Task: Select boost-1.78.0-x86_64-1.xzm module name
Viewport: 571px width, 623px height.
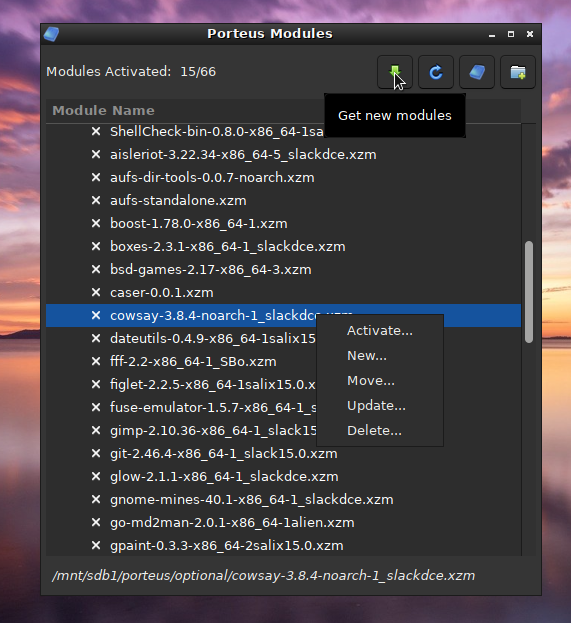Action: (199, 224)
